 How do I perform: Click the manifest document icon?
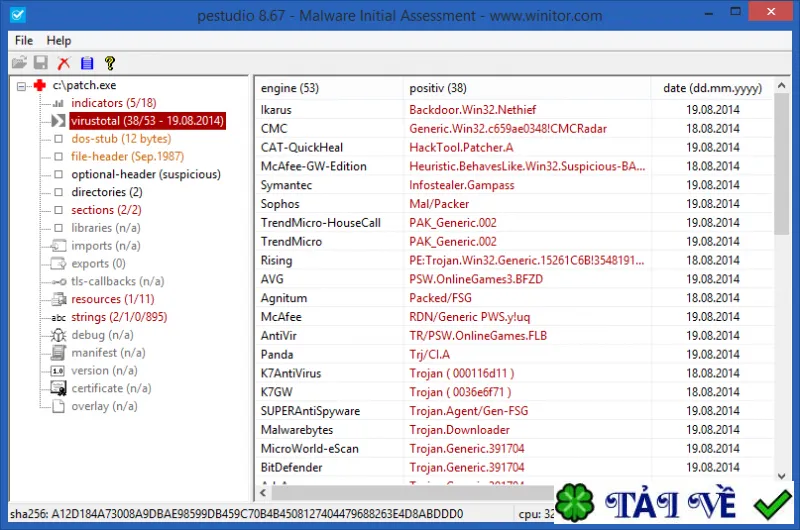point(58,353)
